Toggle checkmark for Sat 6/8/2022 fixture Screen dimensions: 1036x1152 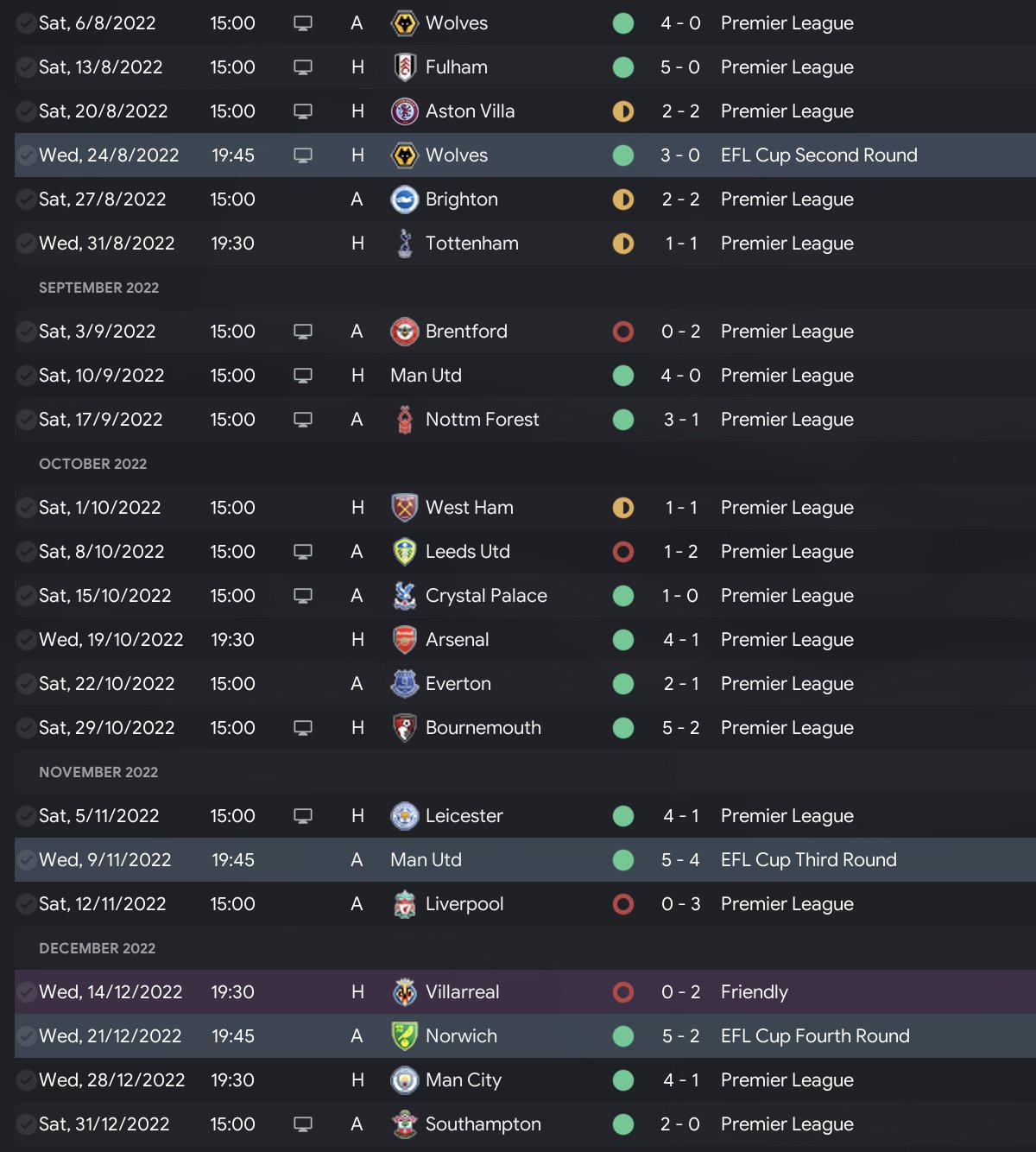coord(26,23)
